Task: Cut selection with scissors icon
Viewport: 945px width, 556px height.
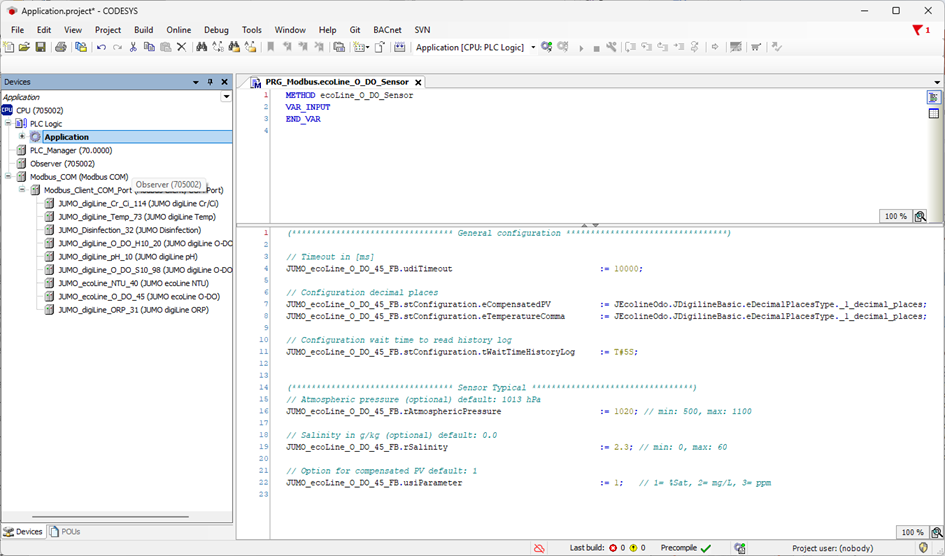Action: coord(133,47)
